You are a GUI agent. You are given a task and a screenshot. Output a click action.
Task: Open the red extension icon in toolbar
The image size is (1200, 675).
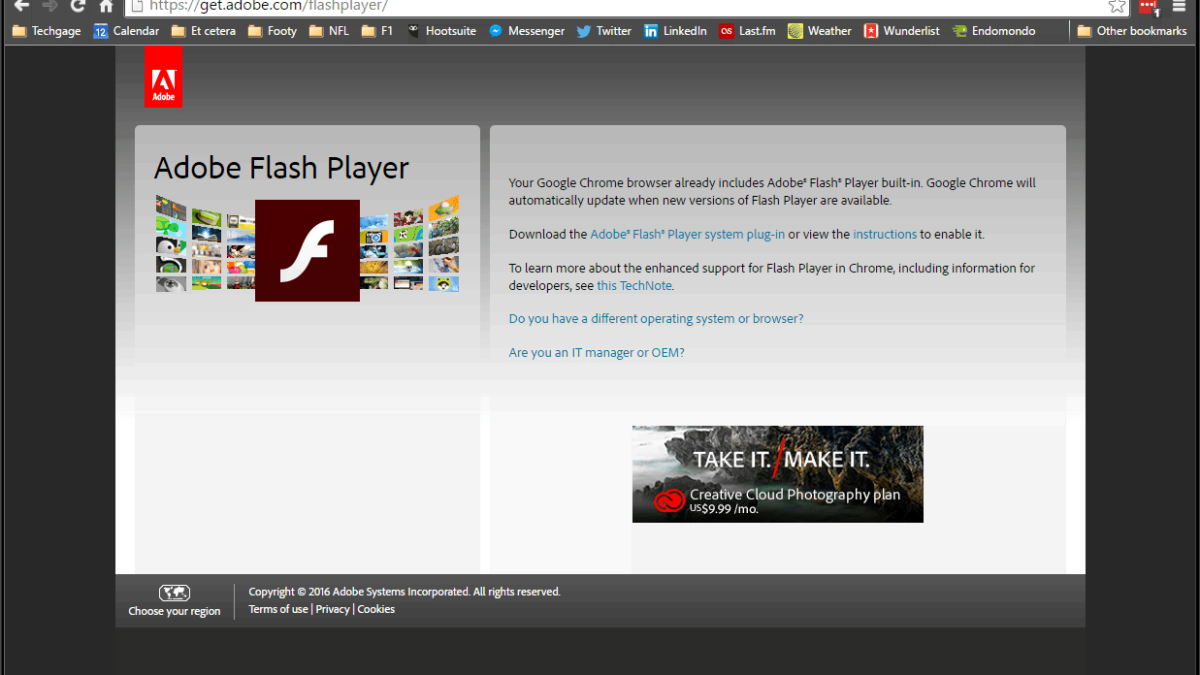click(x=1149, y=7)
